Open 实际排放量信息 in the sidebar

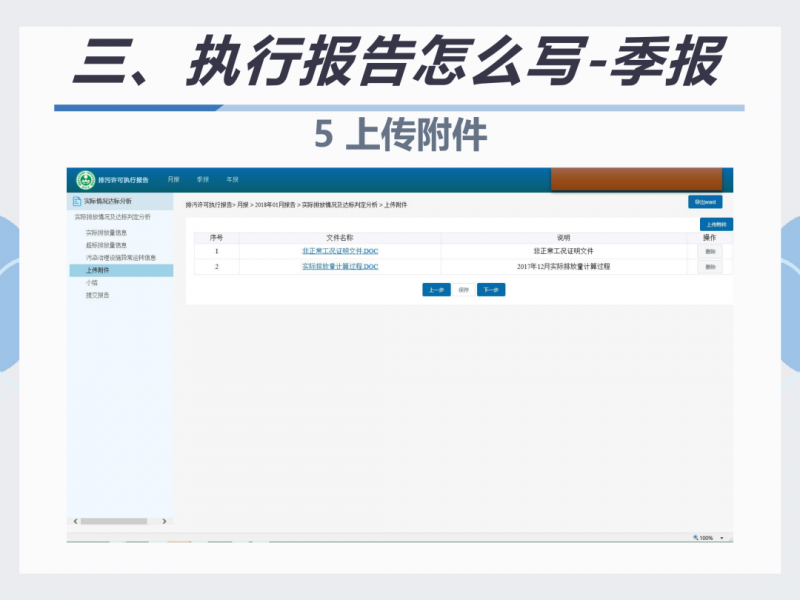click(106, 233)
